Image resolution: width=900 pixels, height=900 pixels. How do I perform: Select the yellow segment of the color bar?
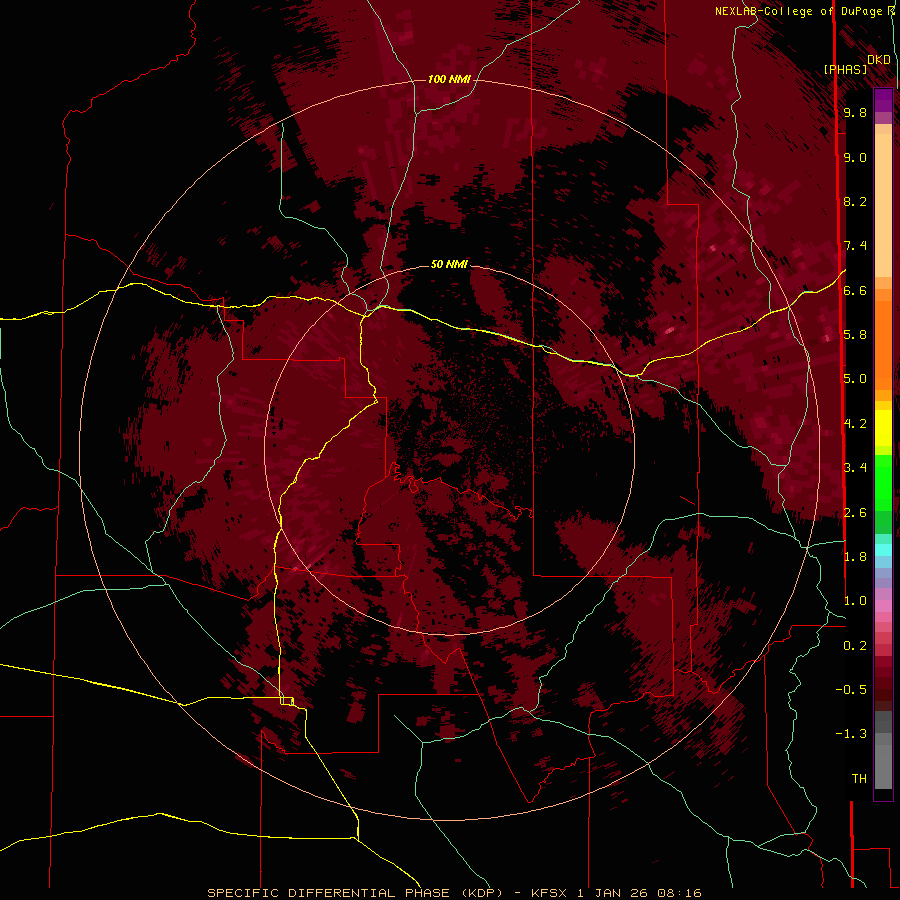[883, 428]
